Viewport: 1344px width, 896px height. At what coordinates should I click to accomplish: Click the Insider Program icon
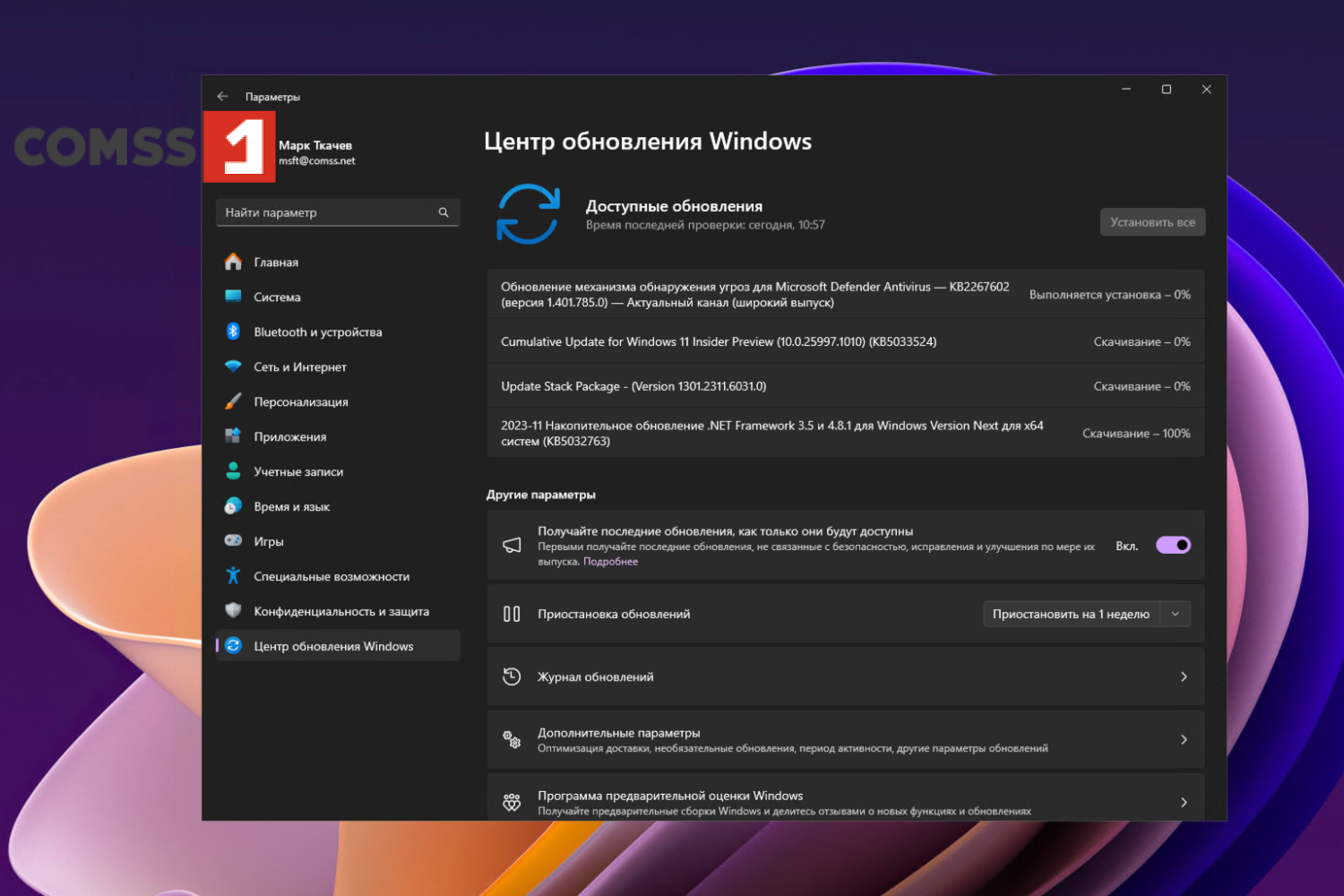pos(512,803)
